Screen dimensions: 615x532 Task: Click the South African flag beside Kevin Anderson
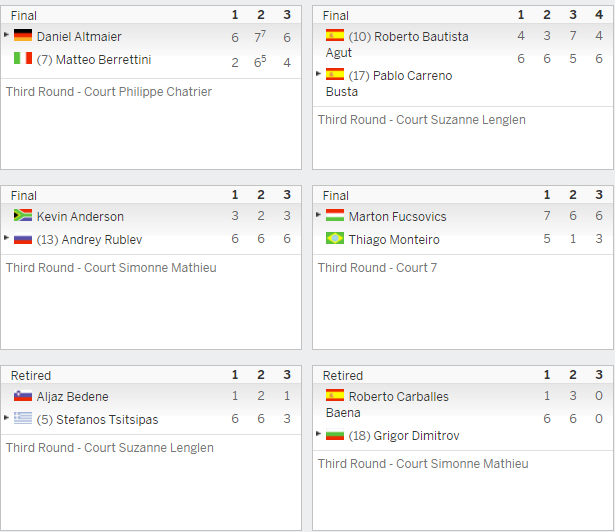click(x=23, y=215)
